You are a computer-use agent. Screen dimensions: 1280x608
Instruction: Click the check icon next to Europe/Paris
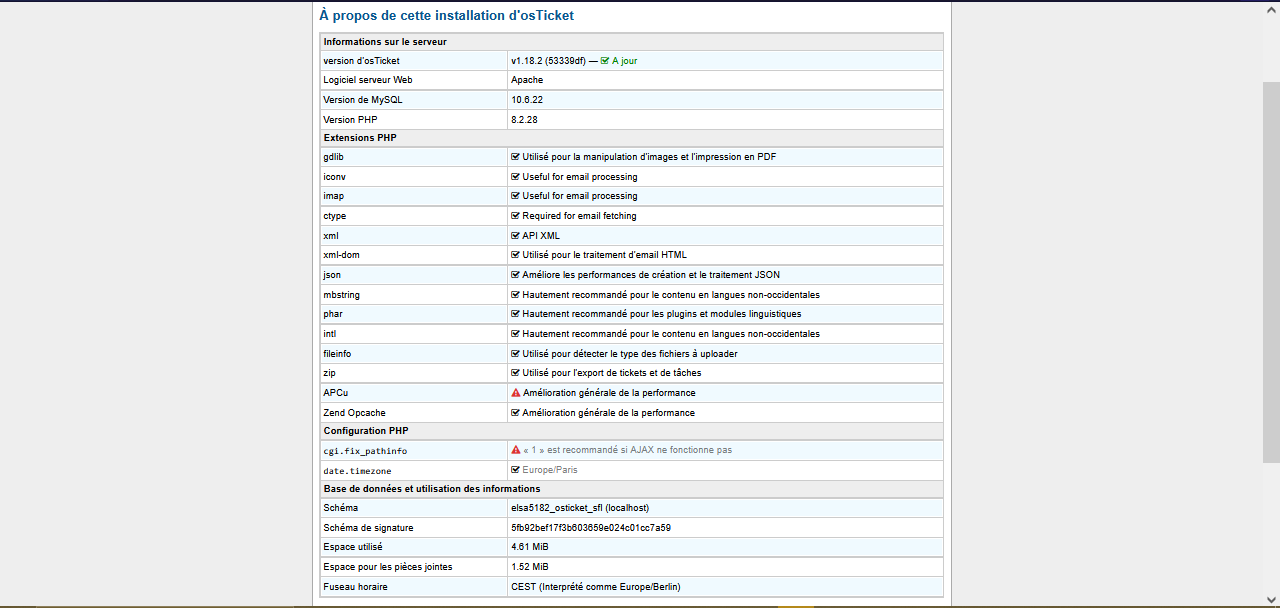pyautogui.click(x=515, y=470)
